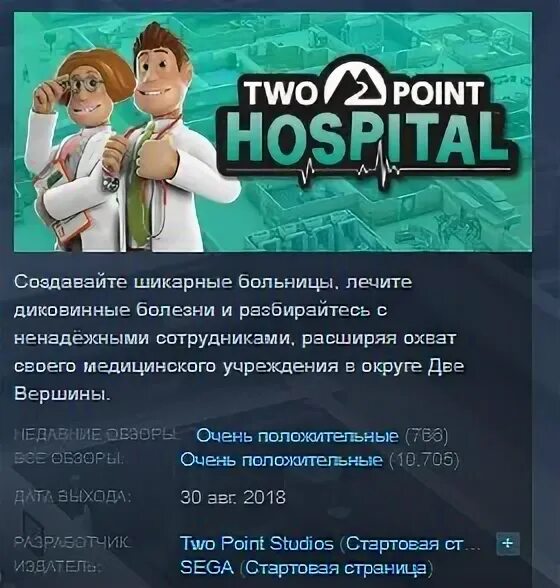Click all reviews Очень положительные rating
The image size is (560, 588).
pos(281,459)
